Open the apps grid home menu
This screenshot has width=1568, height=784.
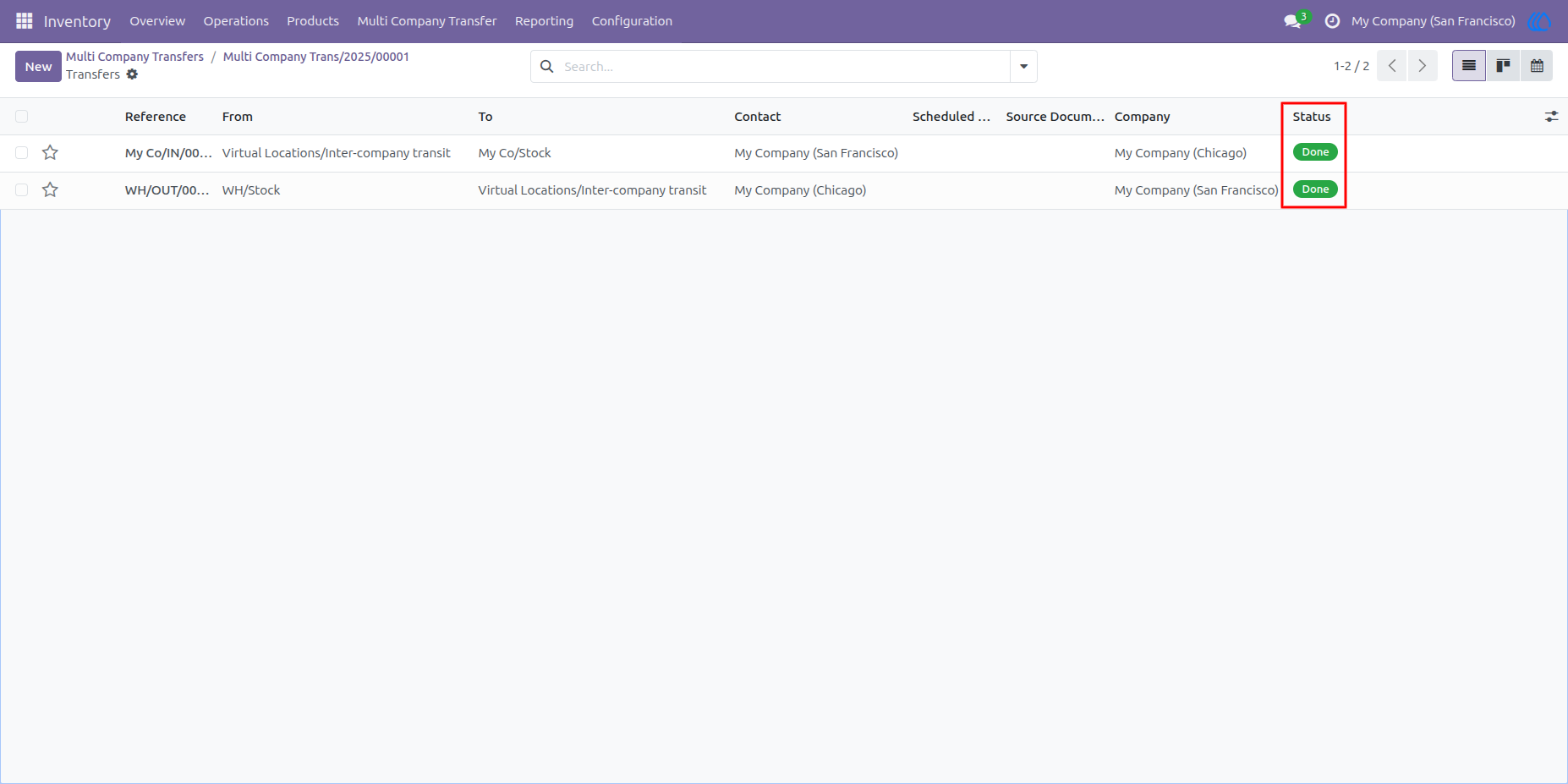24,20
